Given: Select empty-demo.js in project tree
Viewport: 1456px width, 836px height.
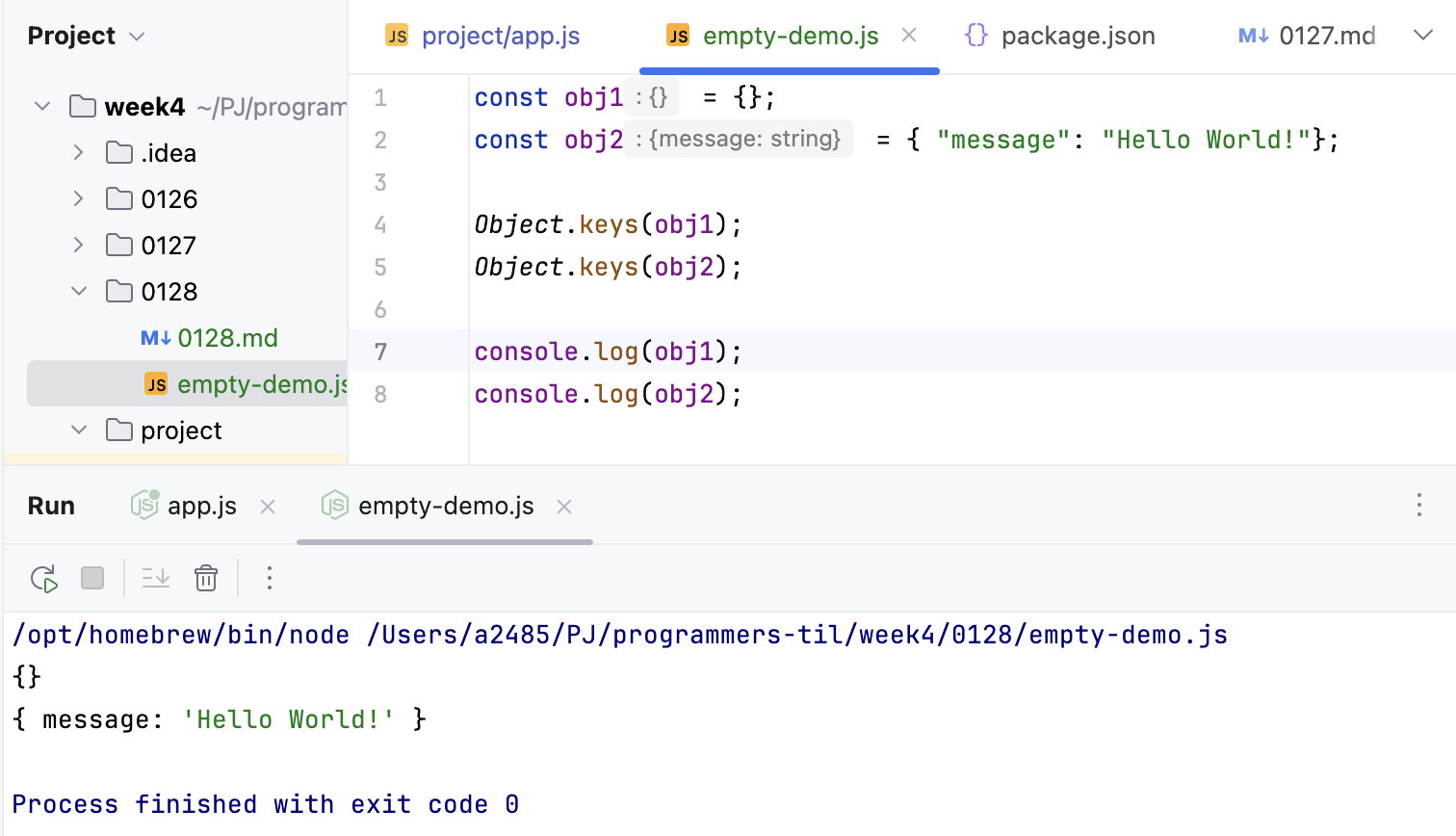Looking at the screenshot, I should click(188, 384).
